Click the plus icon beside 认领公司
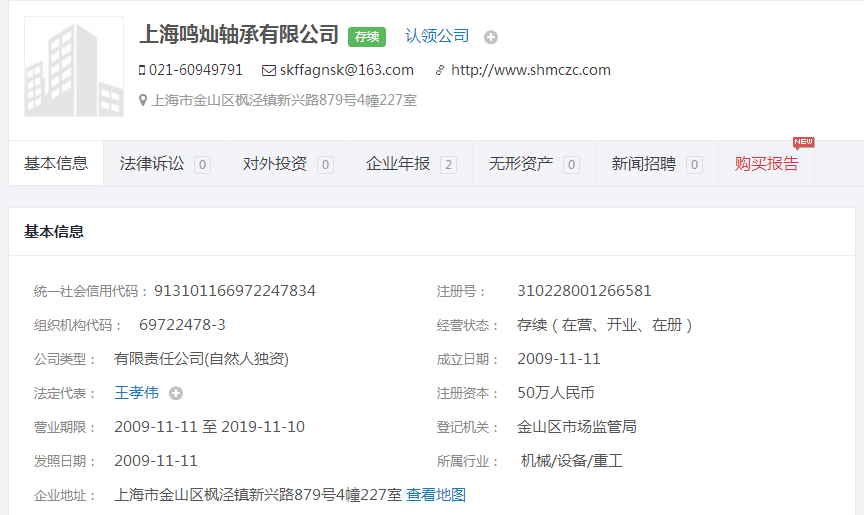 (490, 37)
